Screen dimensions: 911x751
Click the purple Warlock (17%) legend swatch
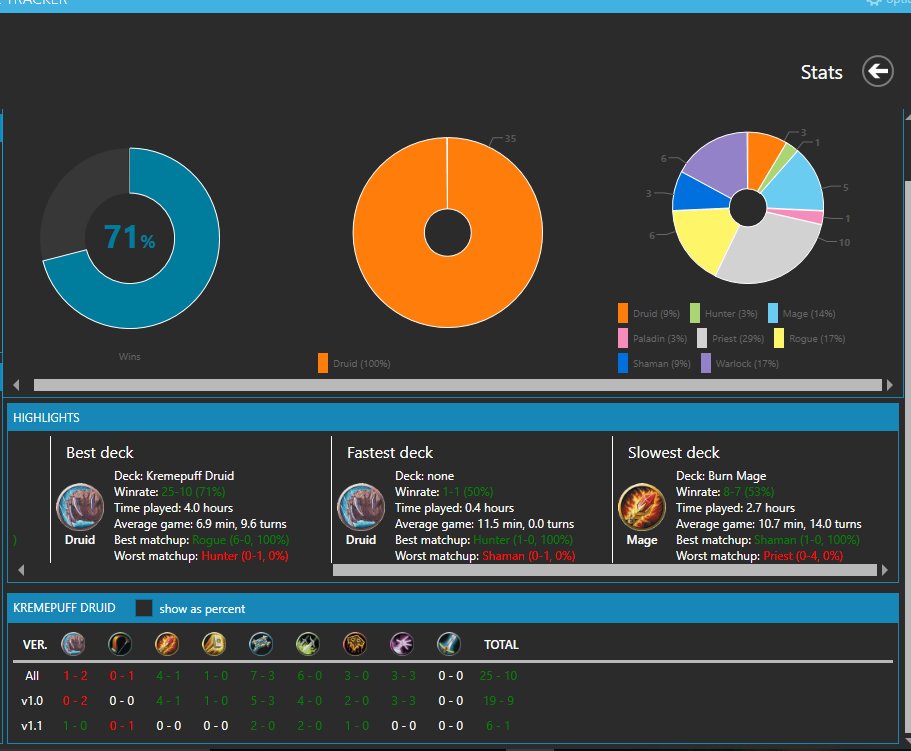click(706, 363)
